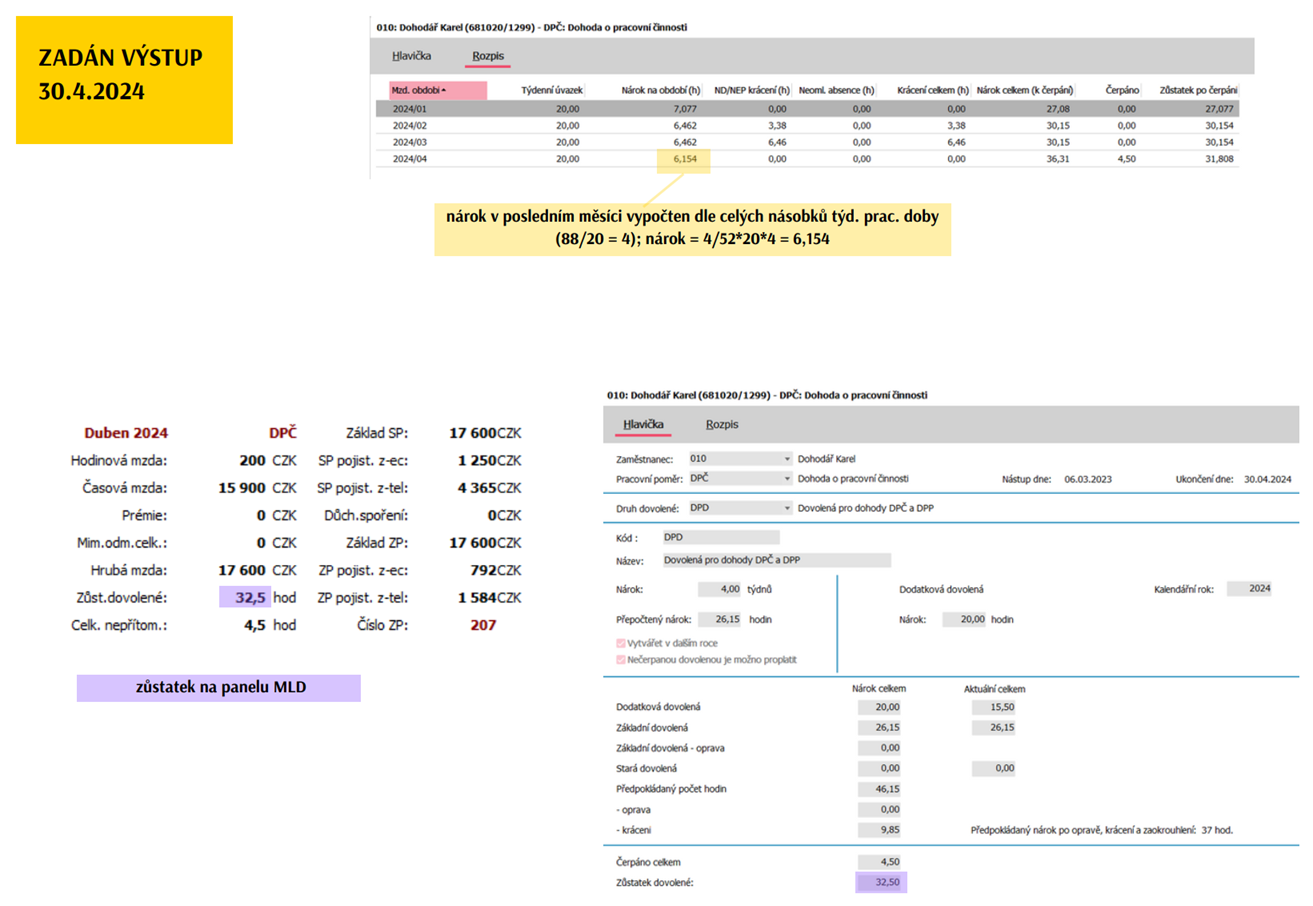Click the Zůstatek po čerpání column header

pyautogui.click(x=1196, y=90)
